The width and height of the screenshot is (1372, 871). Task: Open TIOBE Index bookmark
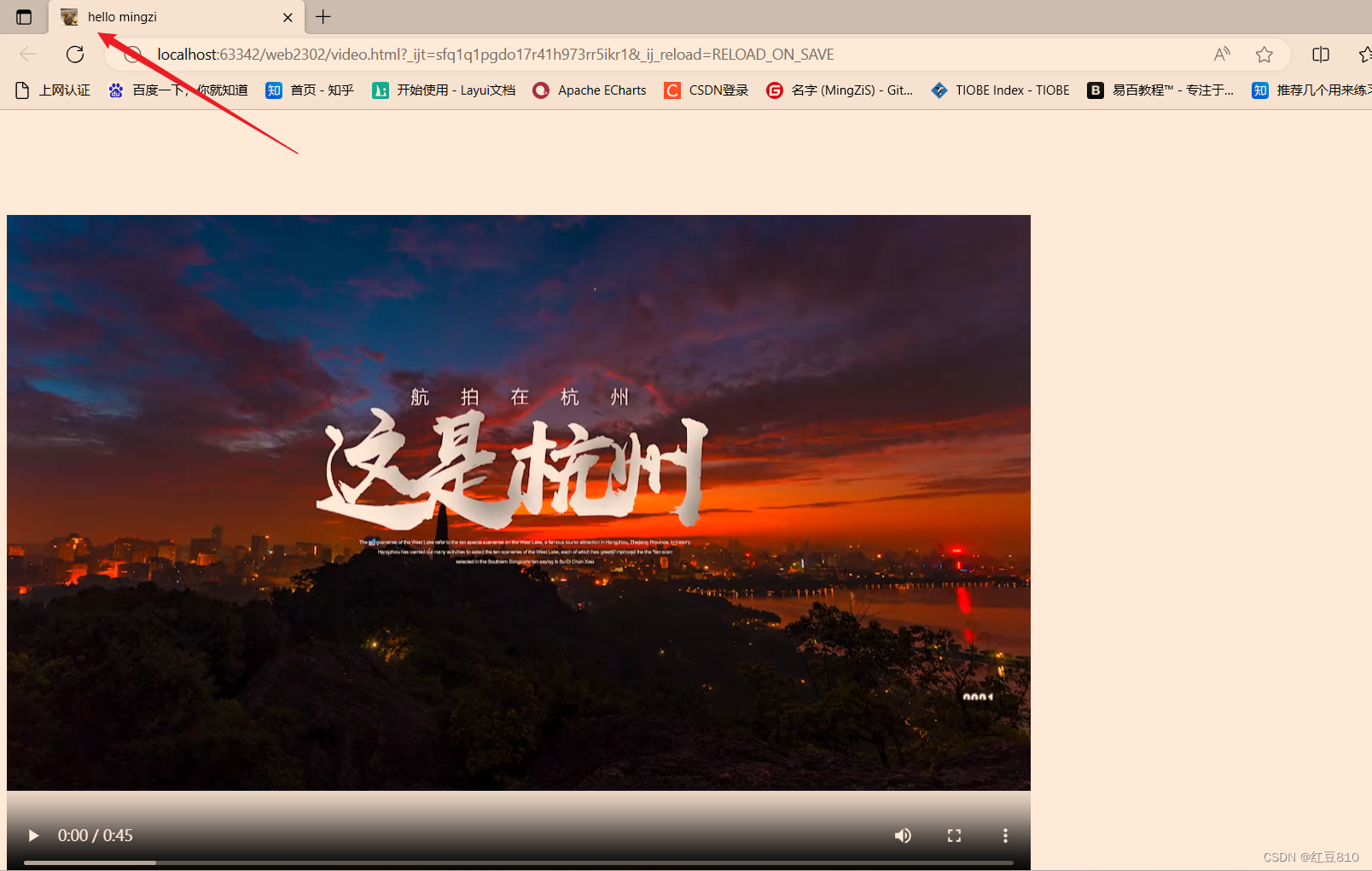[x=1000, y=90]
